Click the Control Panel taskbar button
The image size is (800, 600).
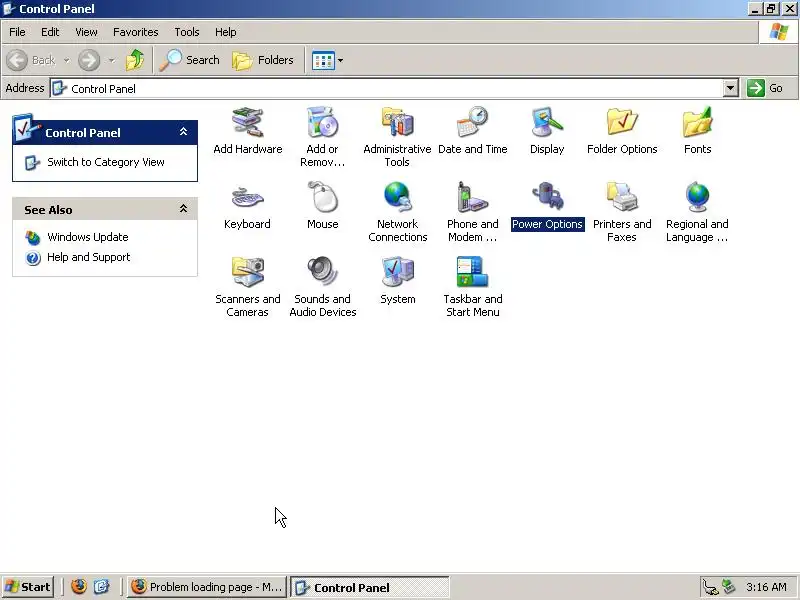click(369, 587)
